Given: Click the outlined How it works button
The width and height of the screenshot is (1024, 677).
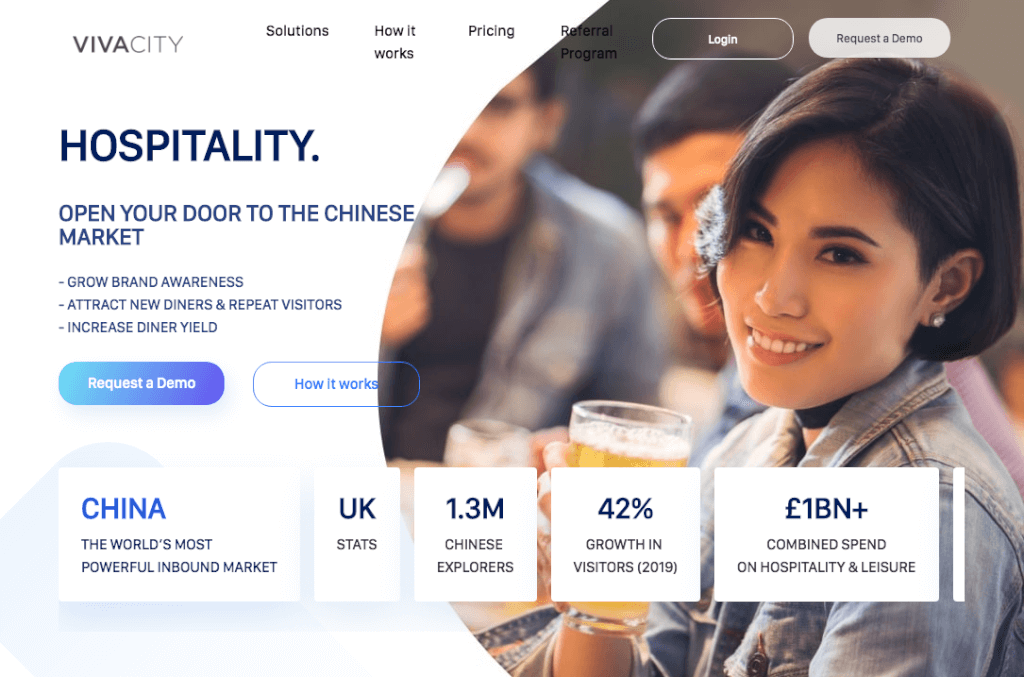Looking at the screenshot, I should coord(336,384).
